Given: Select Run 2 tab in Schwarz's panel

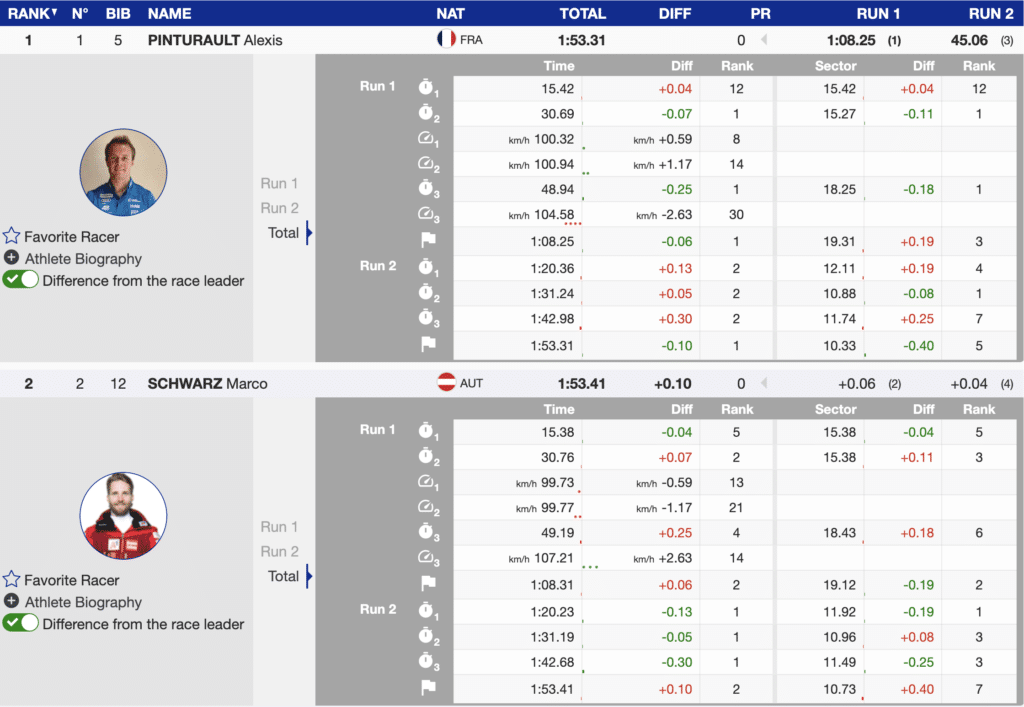Looking at the screenshot, I should (x=279, y=552).
